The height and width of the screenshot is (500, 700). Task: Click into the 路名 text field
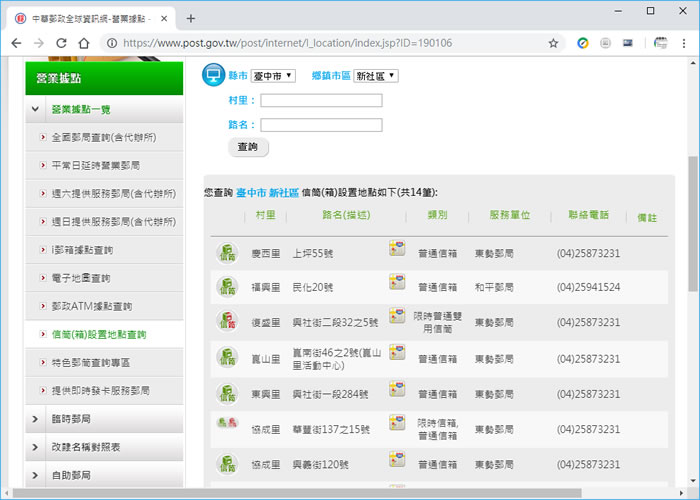click(x=321, y=125)
